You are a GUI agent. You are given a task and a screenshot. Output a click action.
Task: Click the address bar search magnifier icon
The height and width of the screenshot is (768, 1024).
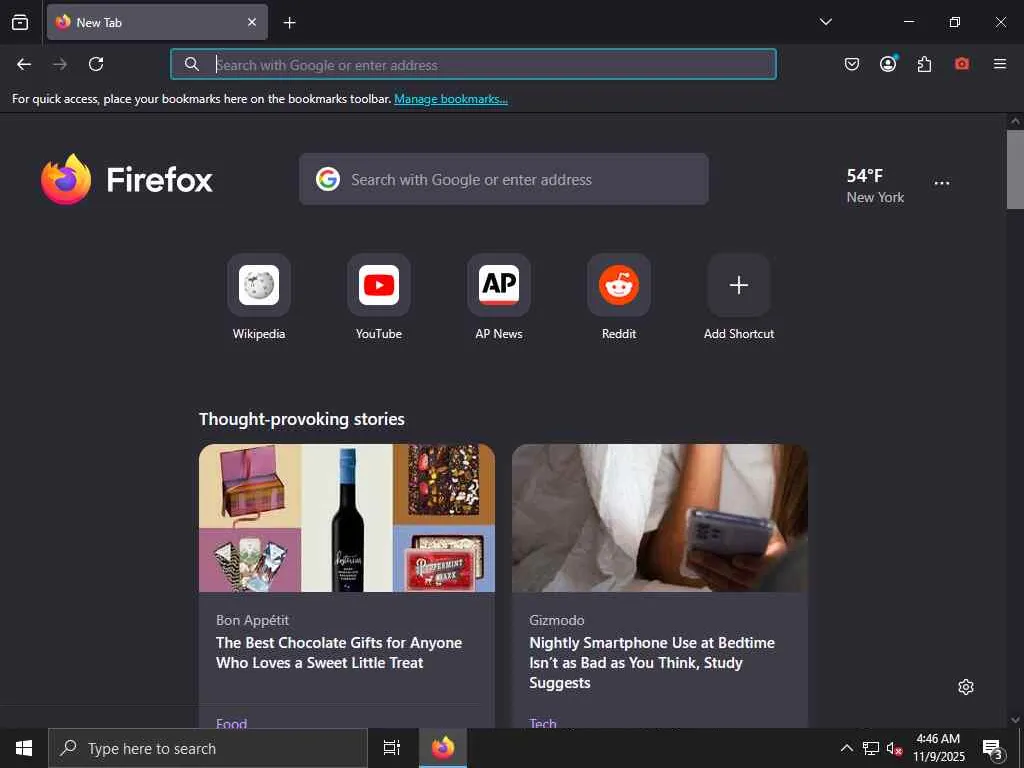pos(191,64)
